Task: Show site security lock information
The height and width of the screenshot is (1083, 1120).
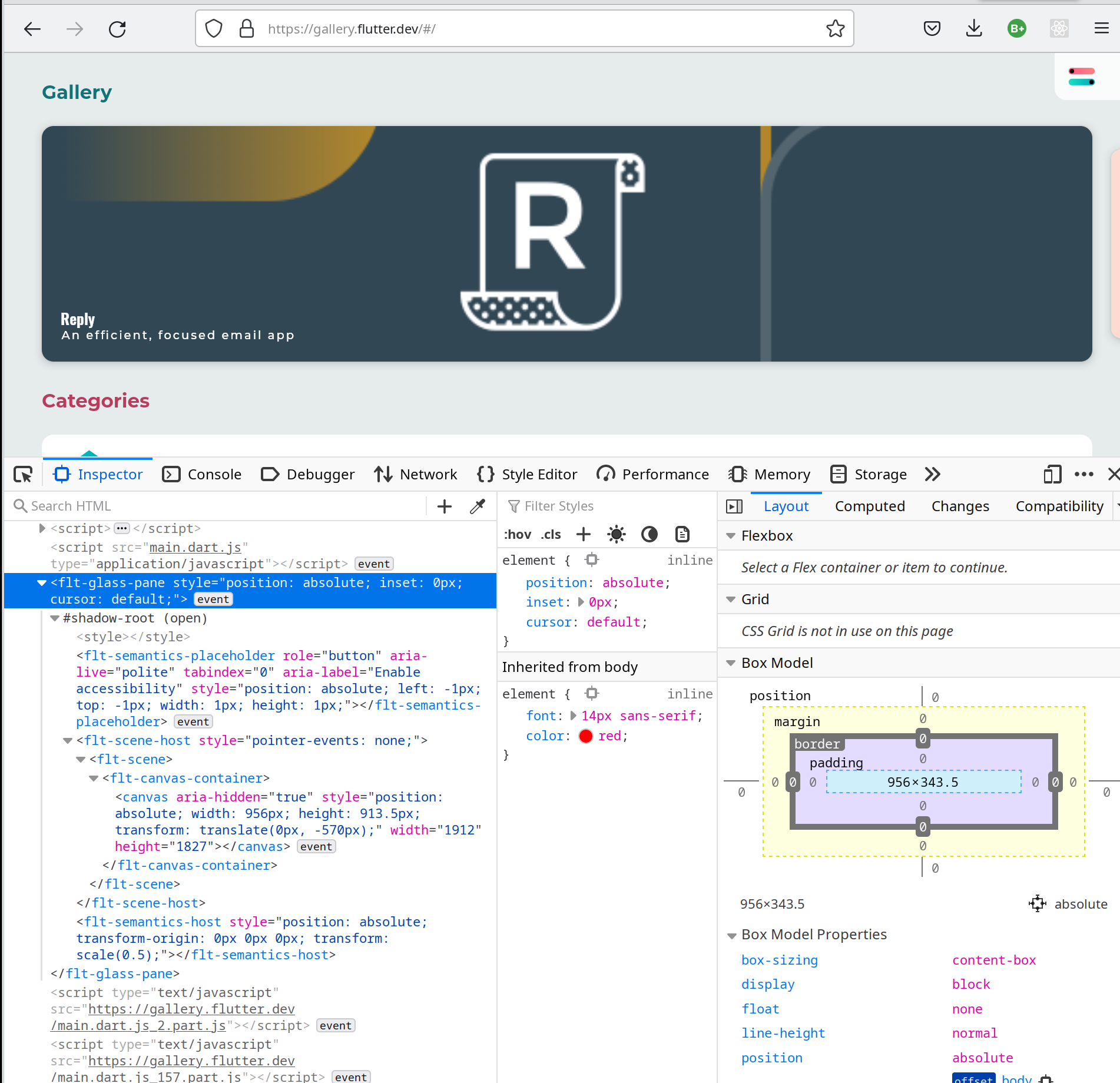Action: coord(247,28)
